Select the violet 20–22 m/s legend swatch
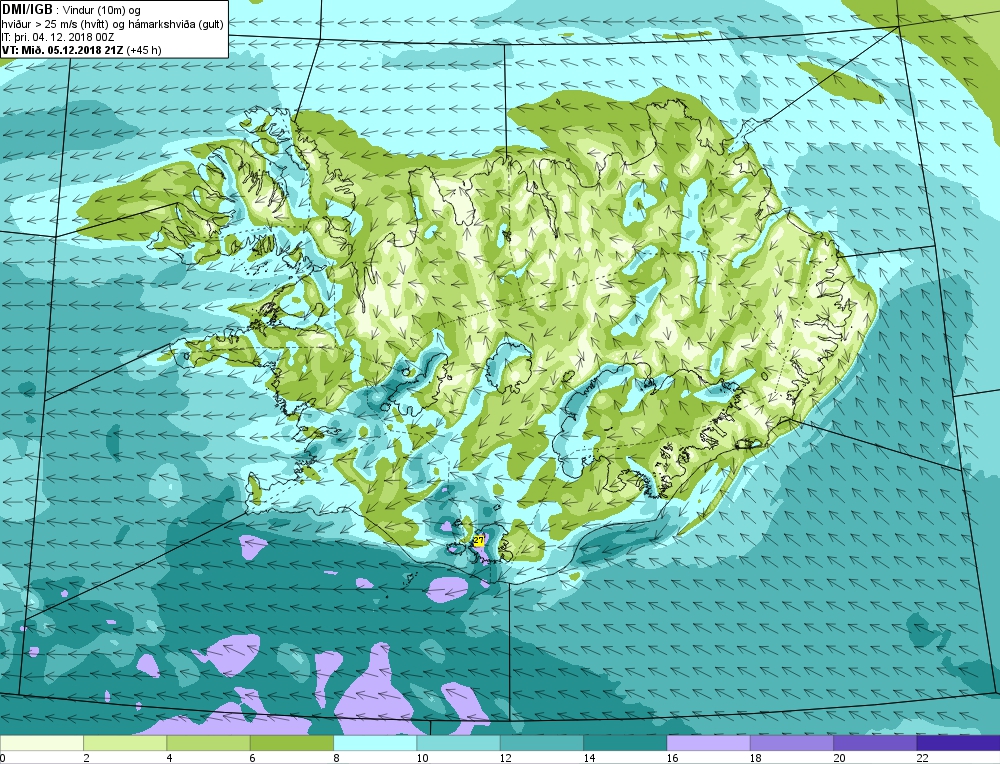1000x764 pixels. (875, 743)
